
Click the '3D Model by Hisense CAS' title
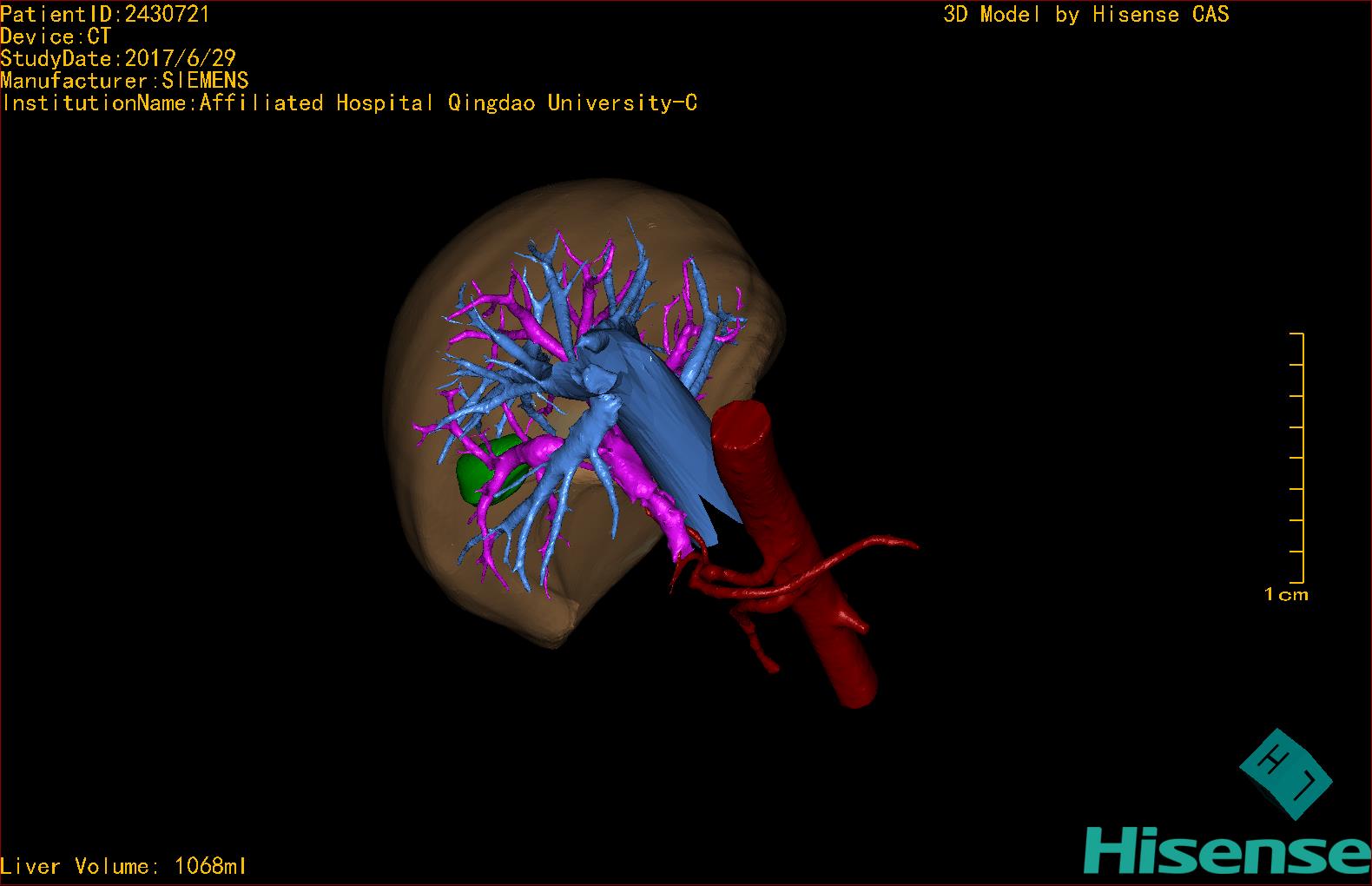(1085, 14)
